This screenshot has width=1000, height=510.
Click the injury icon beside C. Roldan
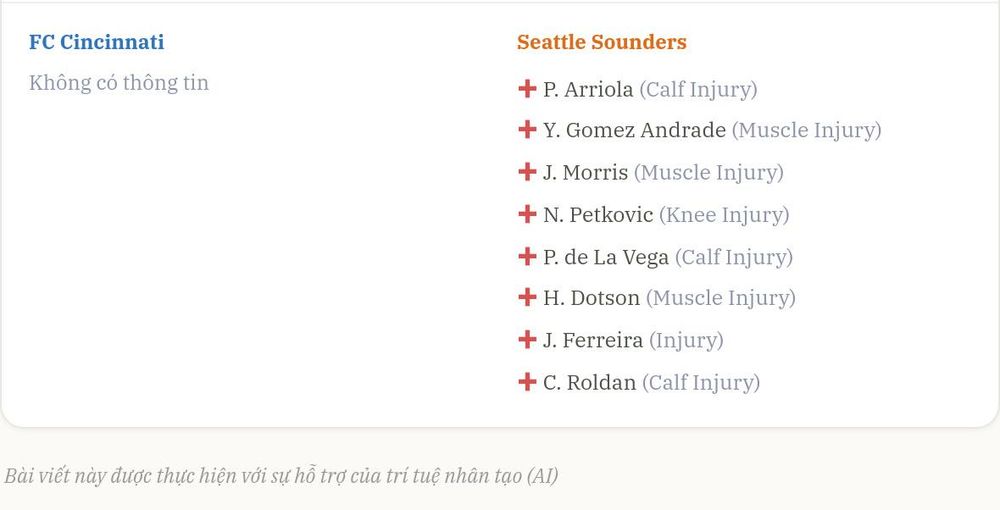click(x=527, y=382)
